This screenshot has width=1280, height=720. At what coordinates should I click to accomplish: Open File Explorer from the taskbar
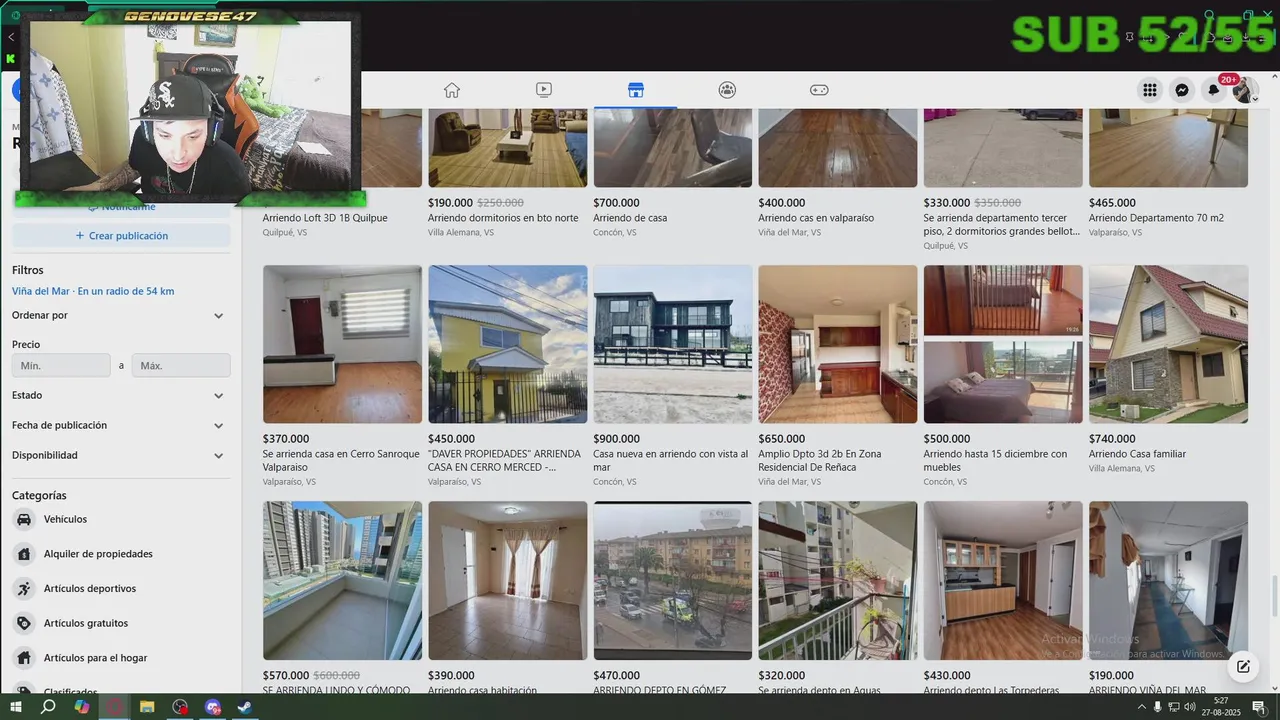147,707
